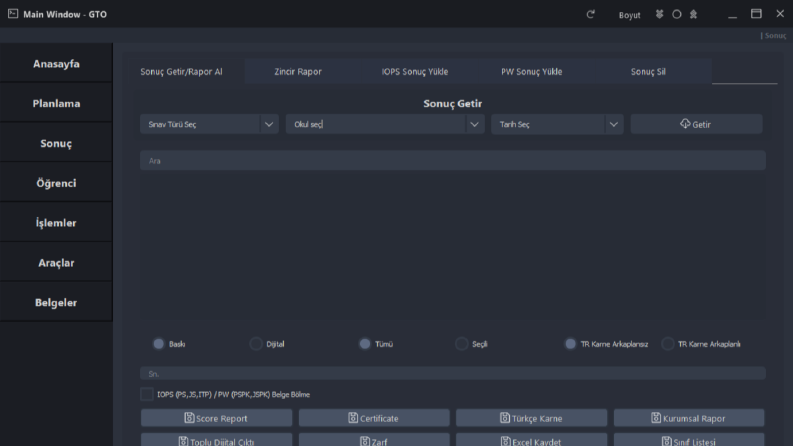This screenshot has height=446, width=793.
Task: Expand the Sınav Türü Seç dropdown arrow
Action: [x=269, y=124]
